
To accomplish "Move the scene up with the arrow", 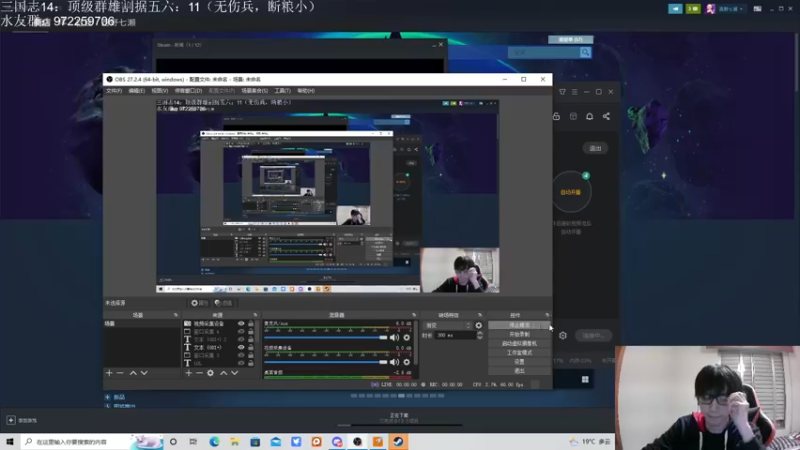I will point(133,373).
